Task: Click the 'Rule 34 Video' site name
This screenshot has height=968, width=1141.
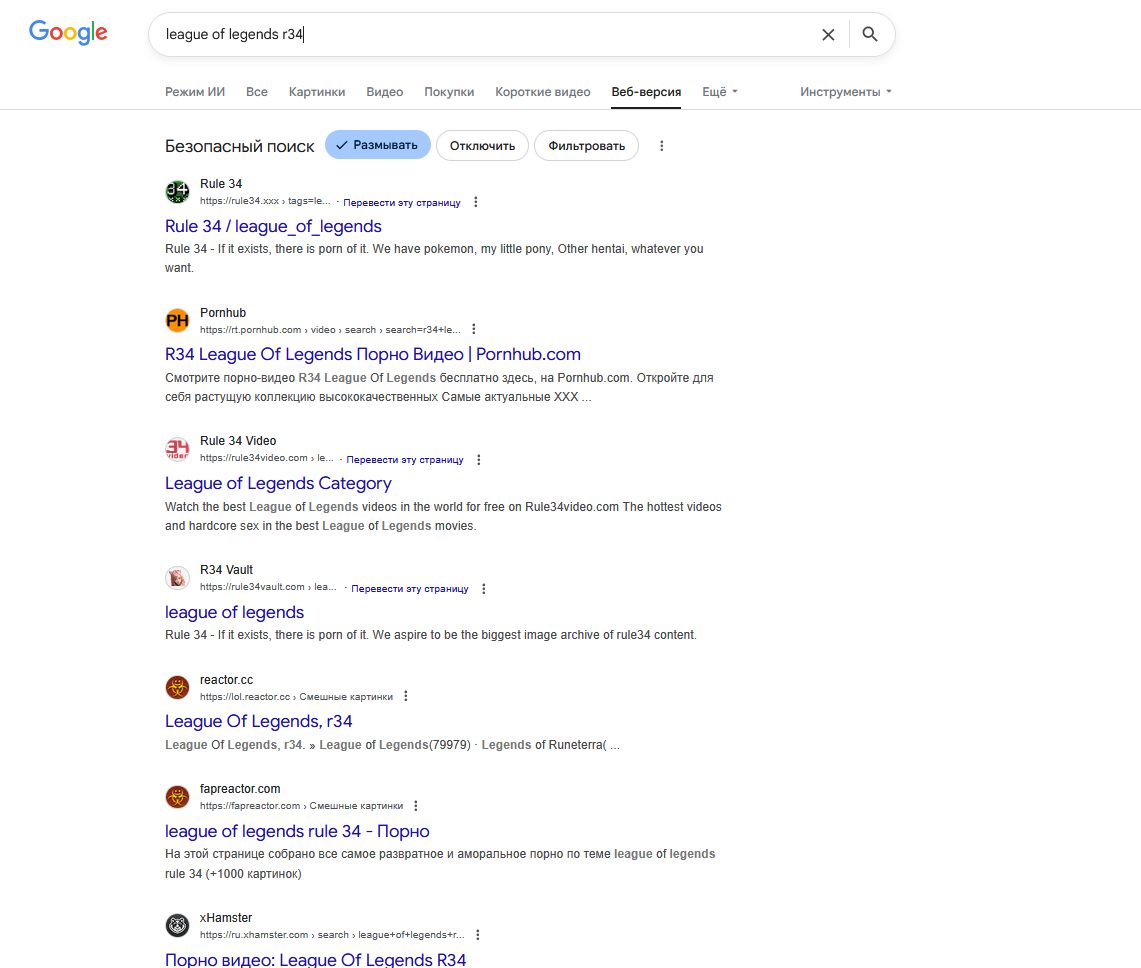Action: pos(238,441)
